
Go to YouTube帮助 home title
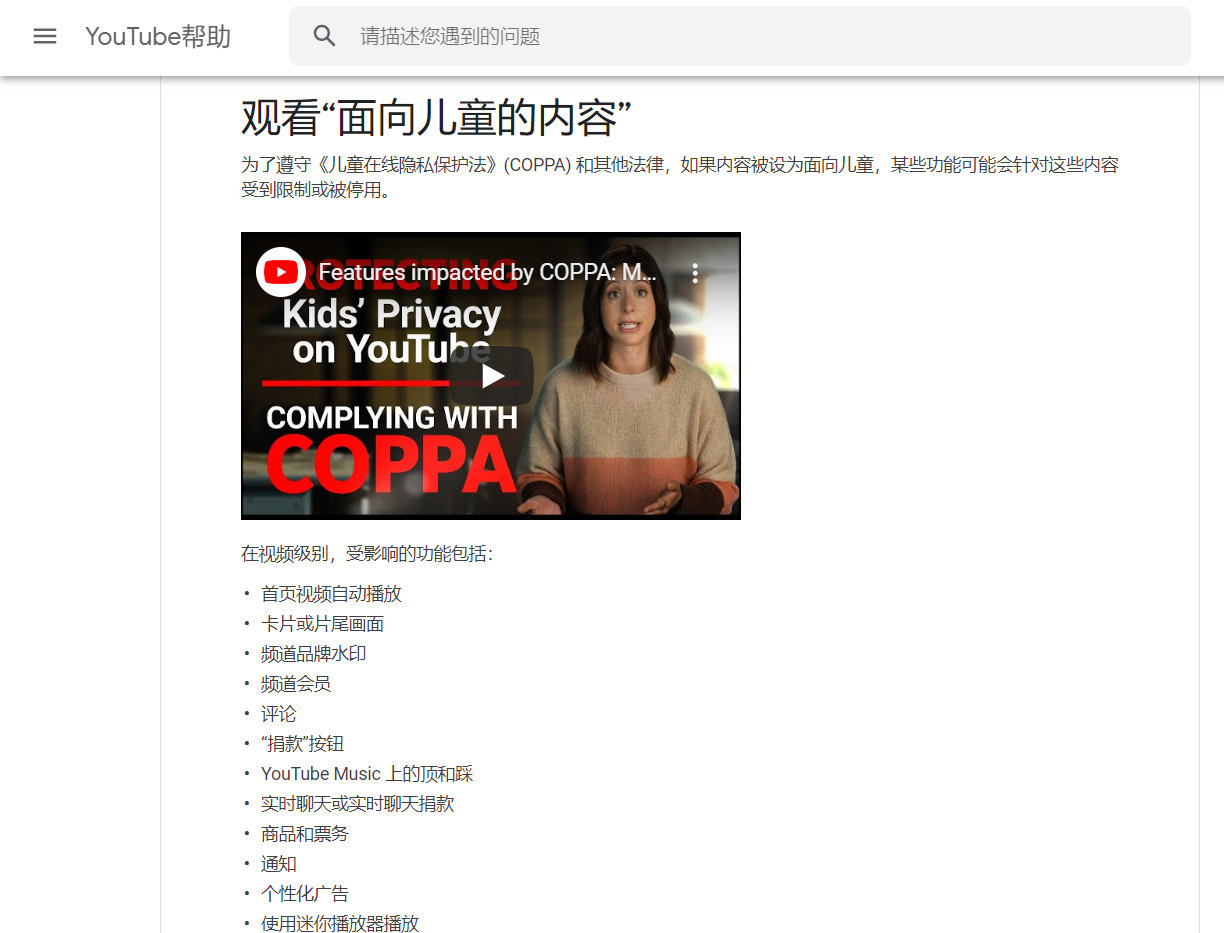click(158, 36)
